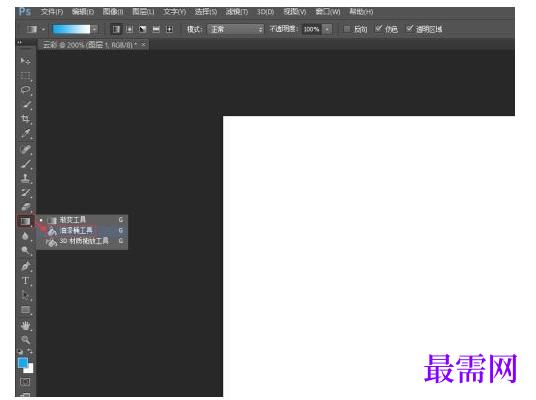The width and height of the screenshot is (536, 400).
Task: Click the opacity 100% field
Action: 311,29
